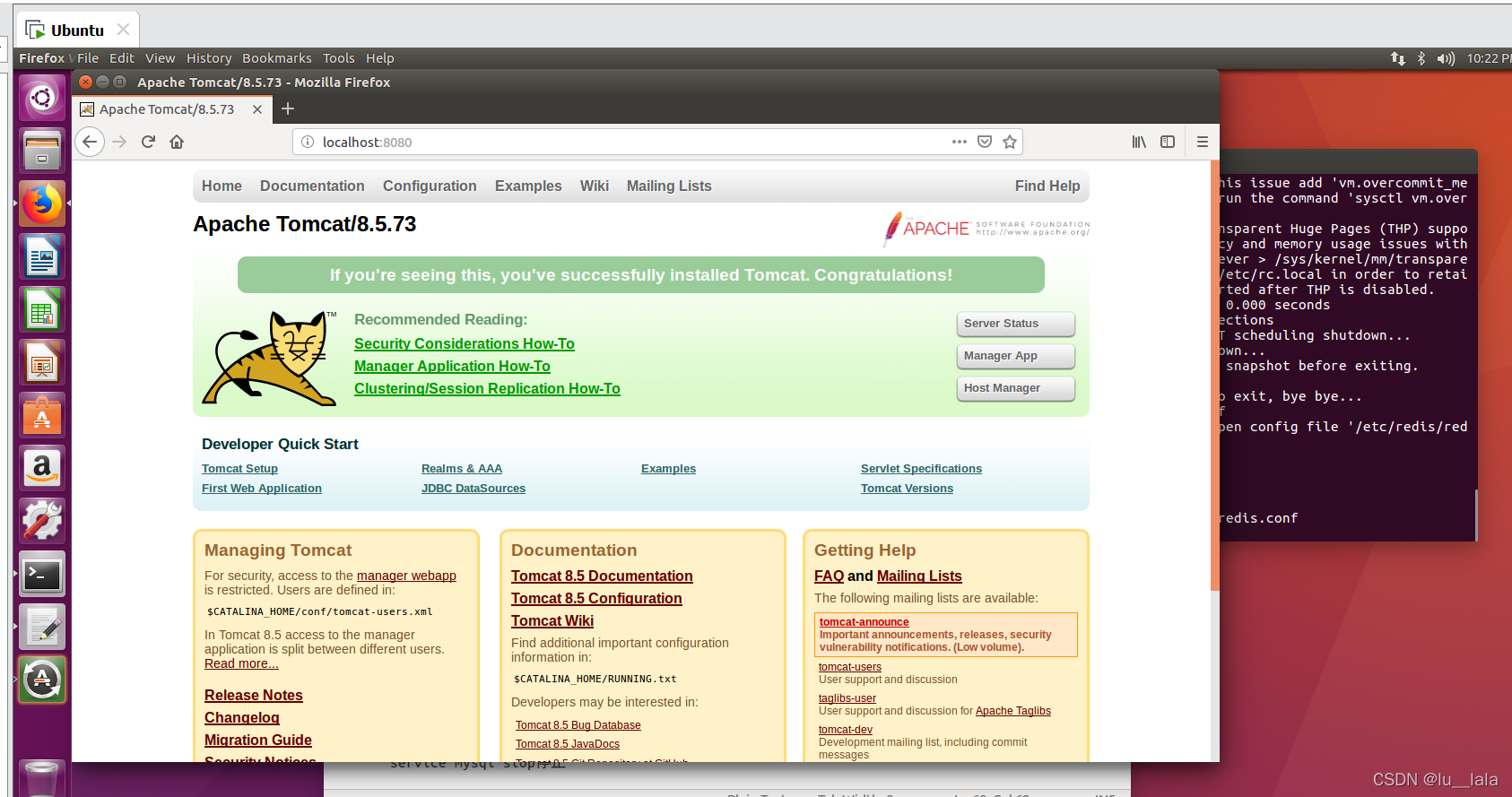
Task: Open Documentation in Tomcat navigation bar
Action: coord(312,186)
